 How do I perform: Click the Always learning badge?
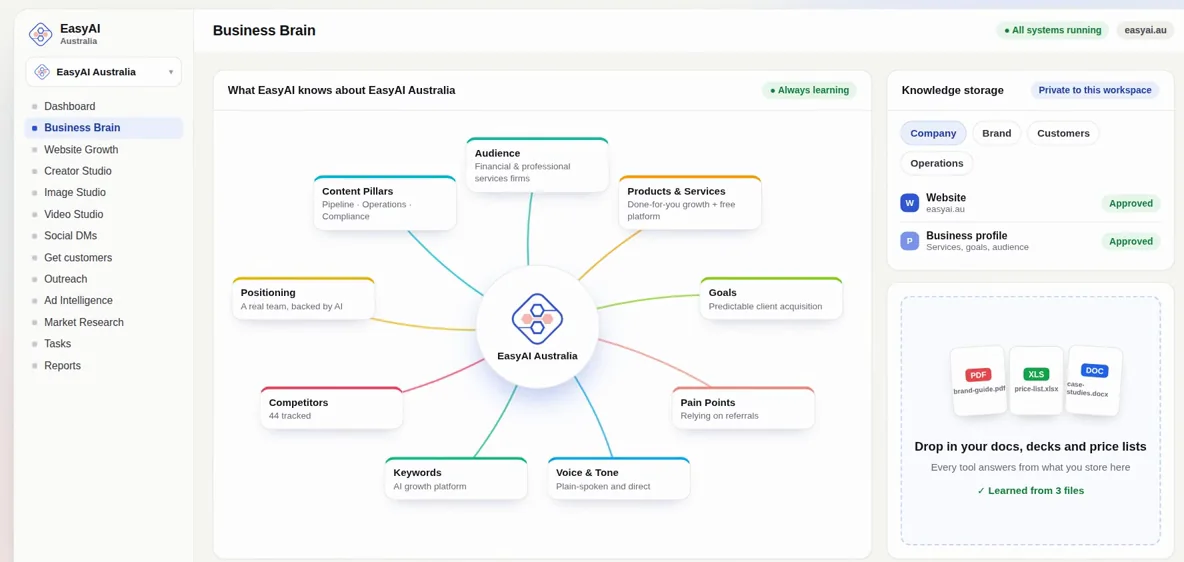(x=809, y=91)
